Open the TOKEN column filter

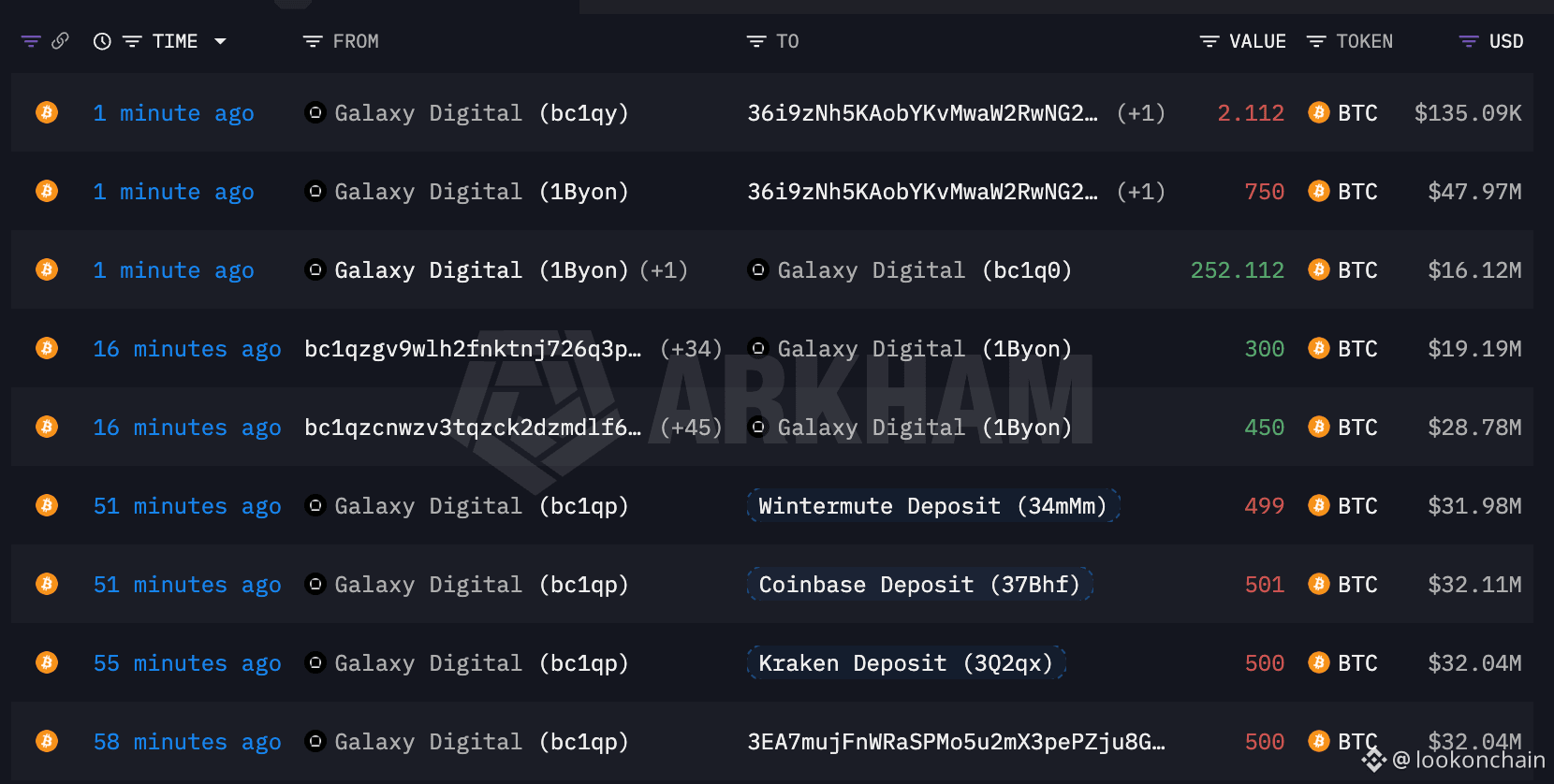pyautogui.click(x=1316, y=41)
